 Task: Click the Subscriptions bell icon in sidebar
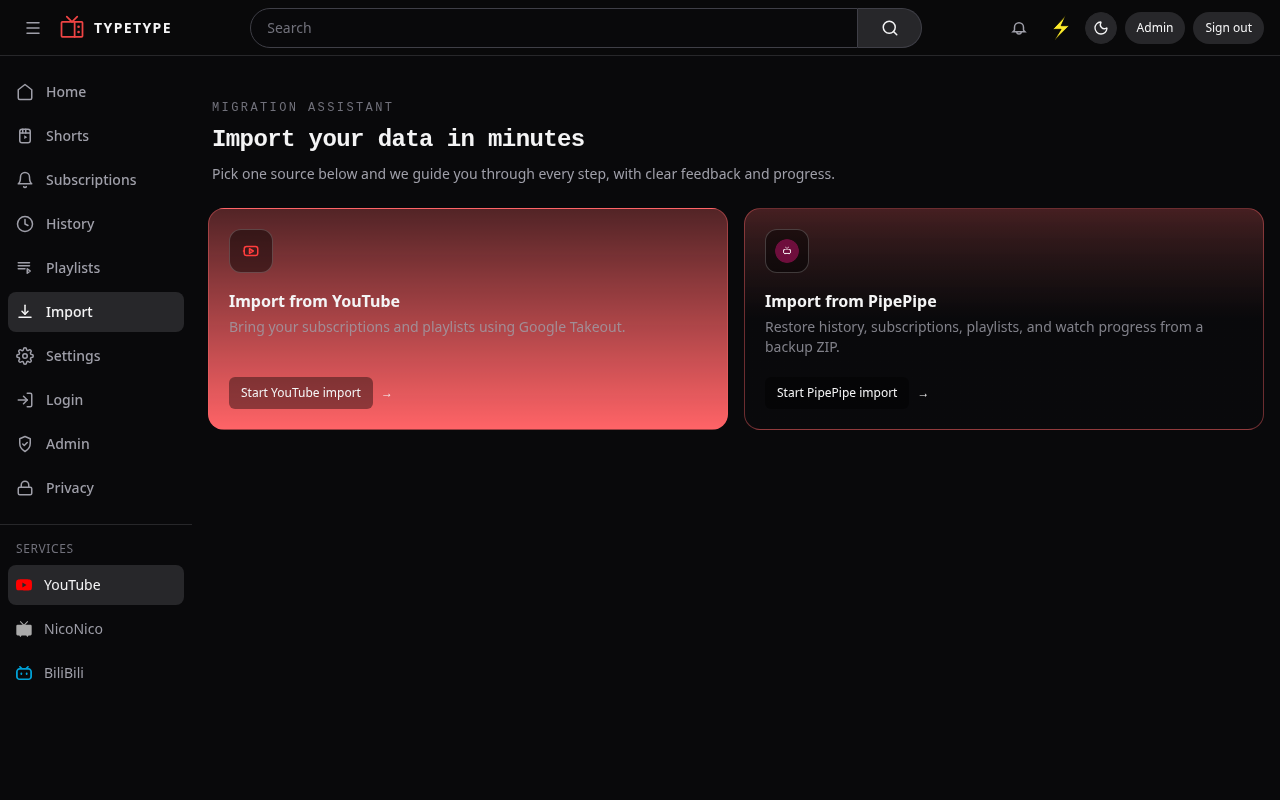[25, 180]
